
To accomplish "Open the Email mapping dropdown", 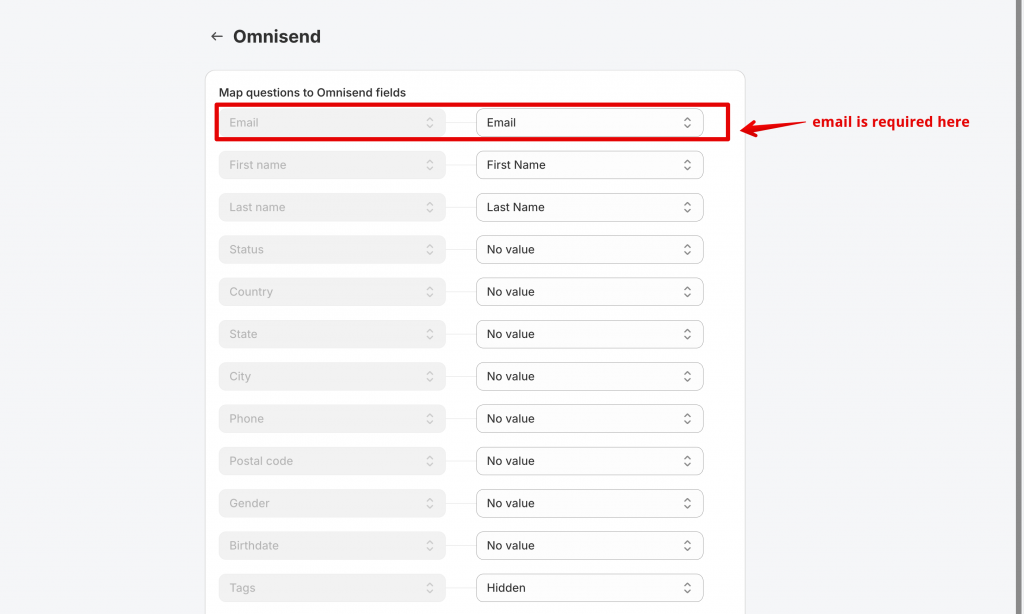I will [x=589, y=123].
